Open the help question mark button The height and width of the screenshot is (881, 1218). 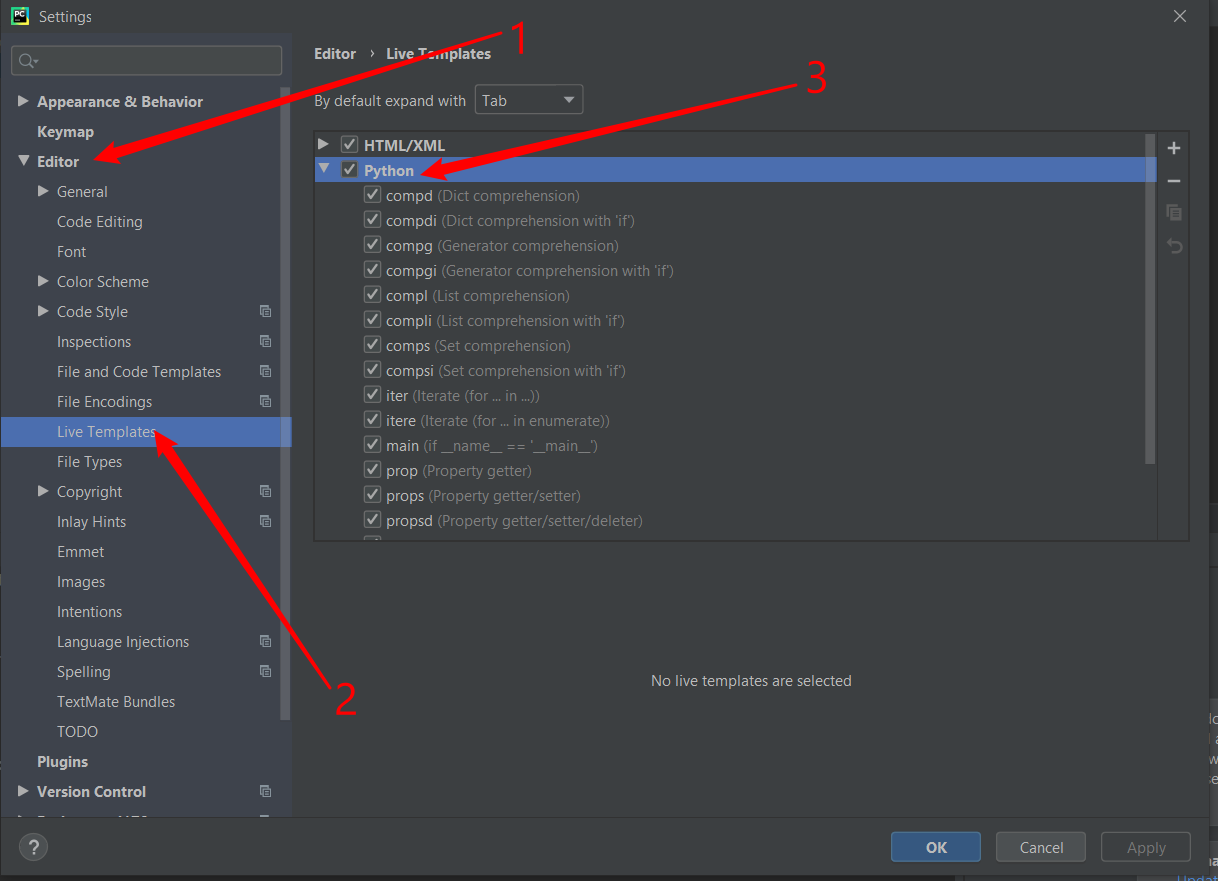click(33, 847)
